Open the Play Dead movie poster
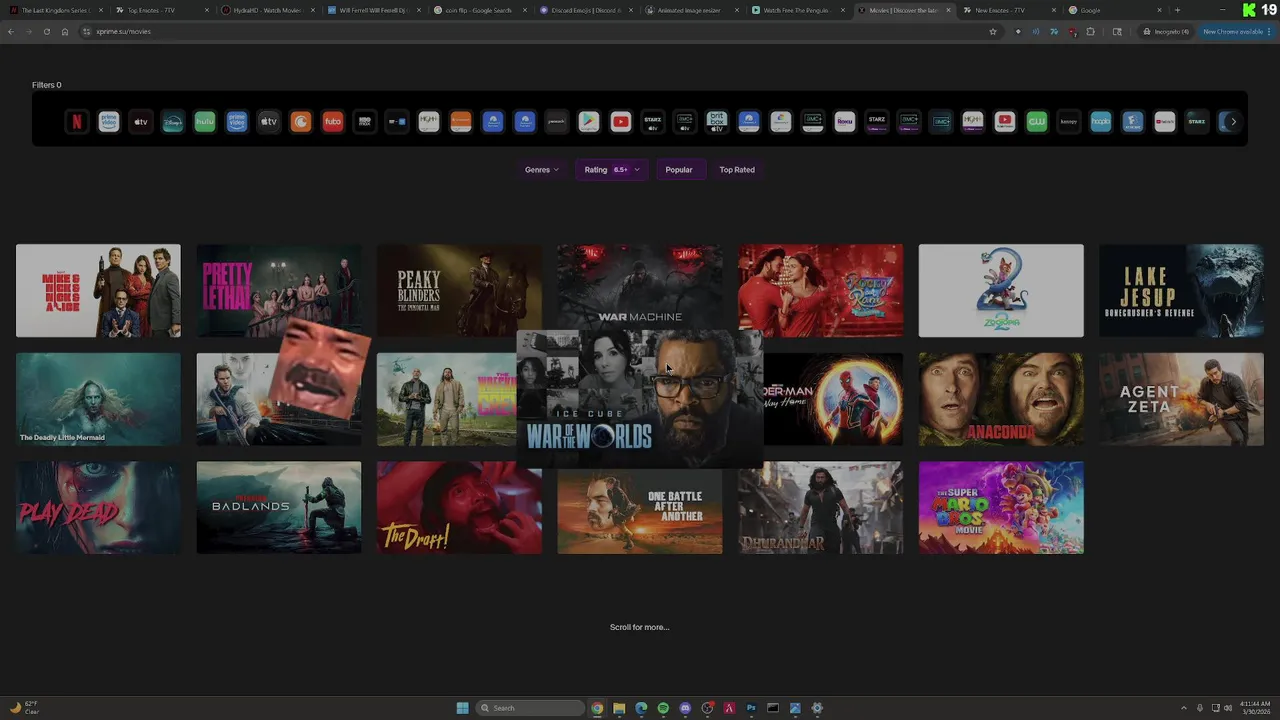This screenshot has width=1280, height=720. (x=98, y=507)
